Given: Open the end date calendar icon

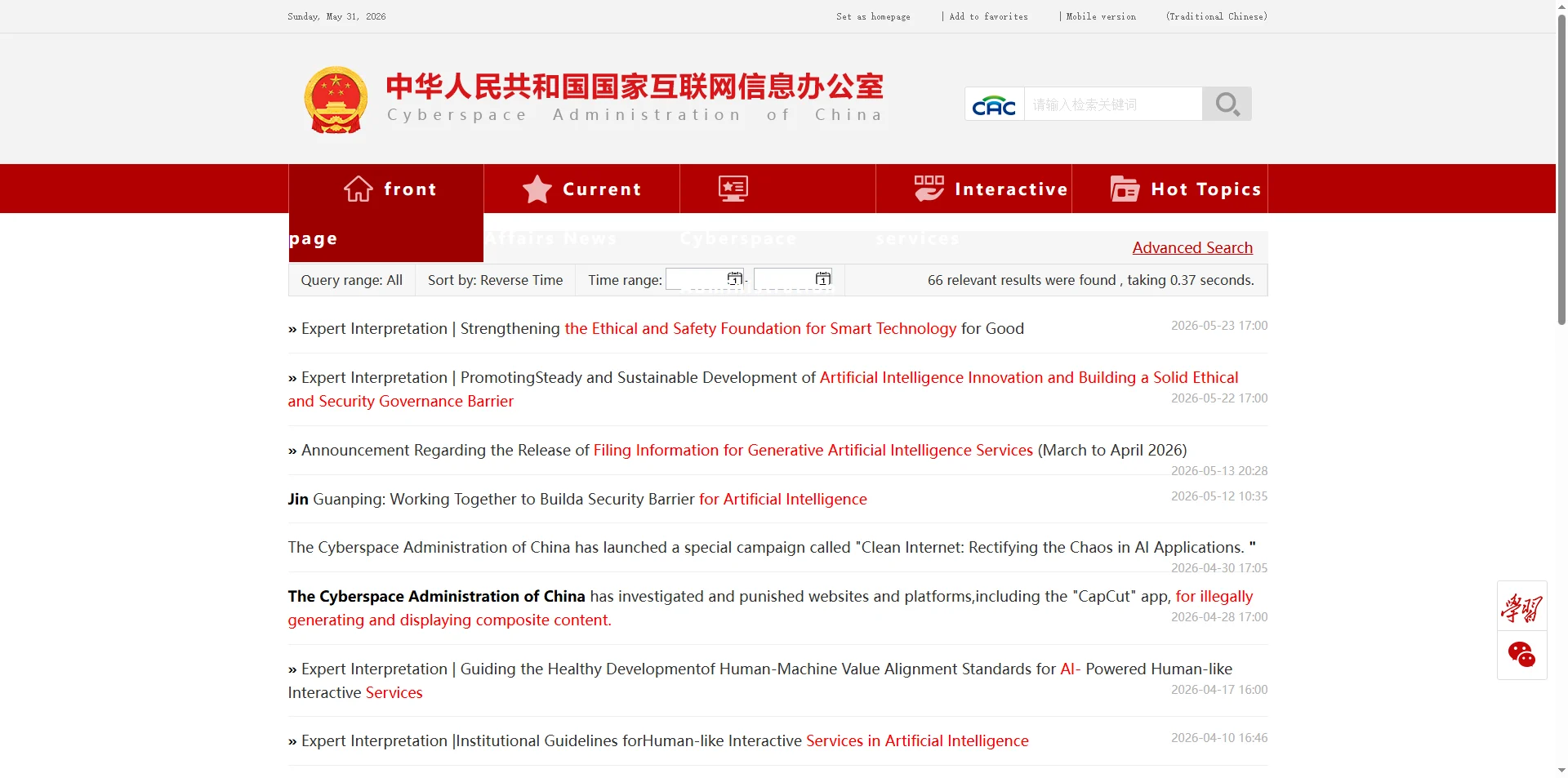Looking at the screenshot, I should (823, 279).
